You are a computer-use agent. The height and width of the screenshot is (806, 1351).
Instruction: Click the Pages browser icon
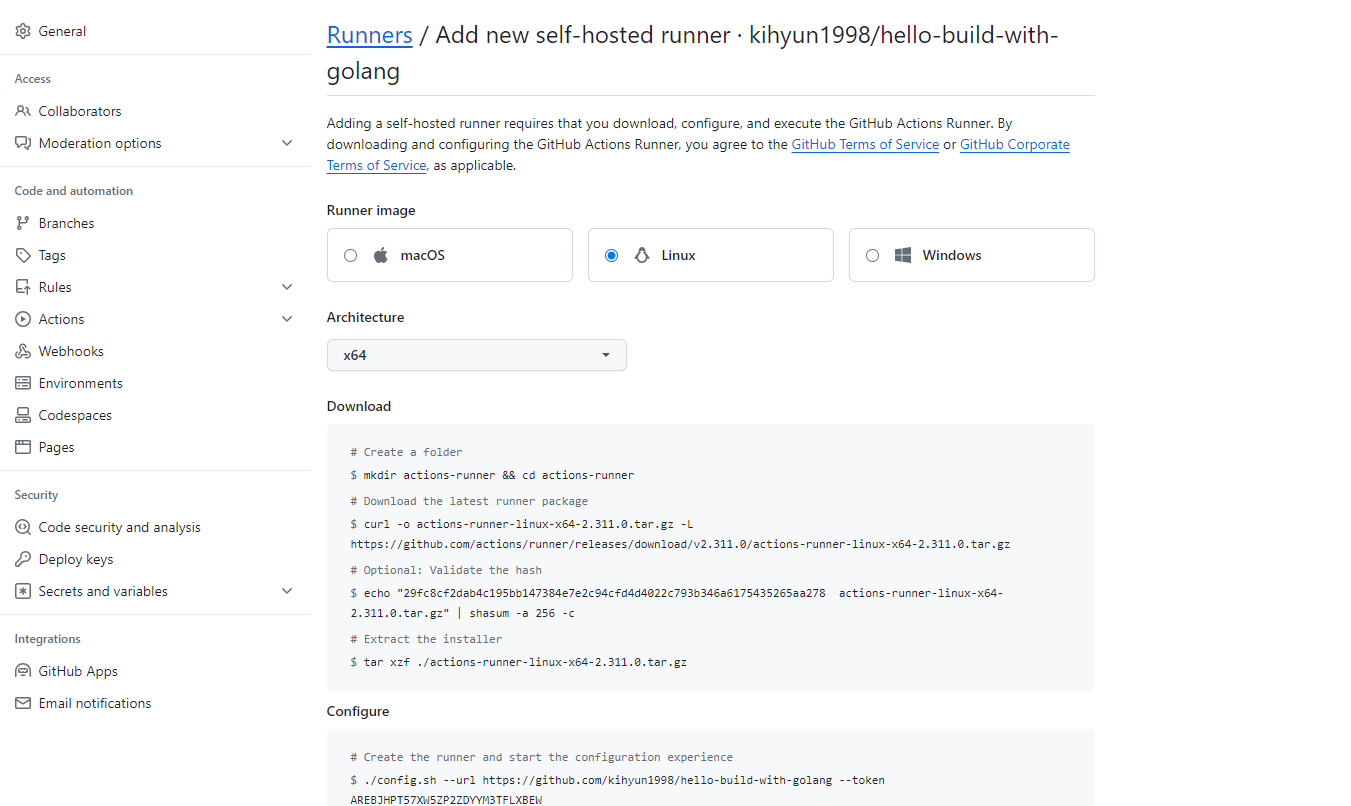(x=23, y=447)
